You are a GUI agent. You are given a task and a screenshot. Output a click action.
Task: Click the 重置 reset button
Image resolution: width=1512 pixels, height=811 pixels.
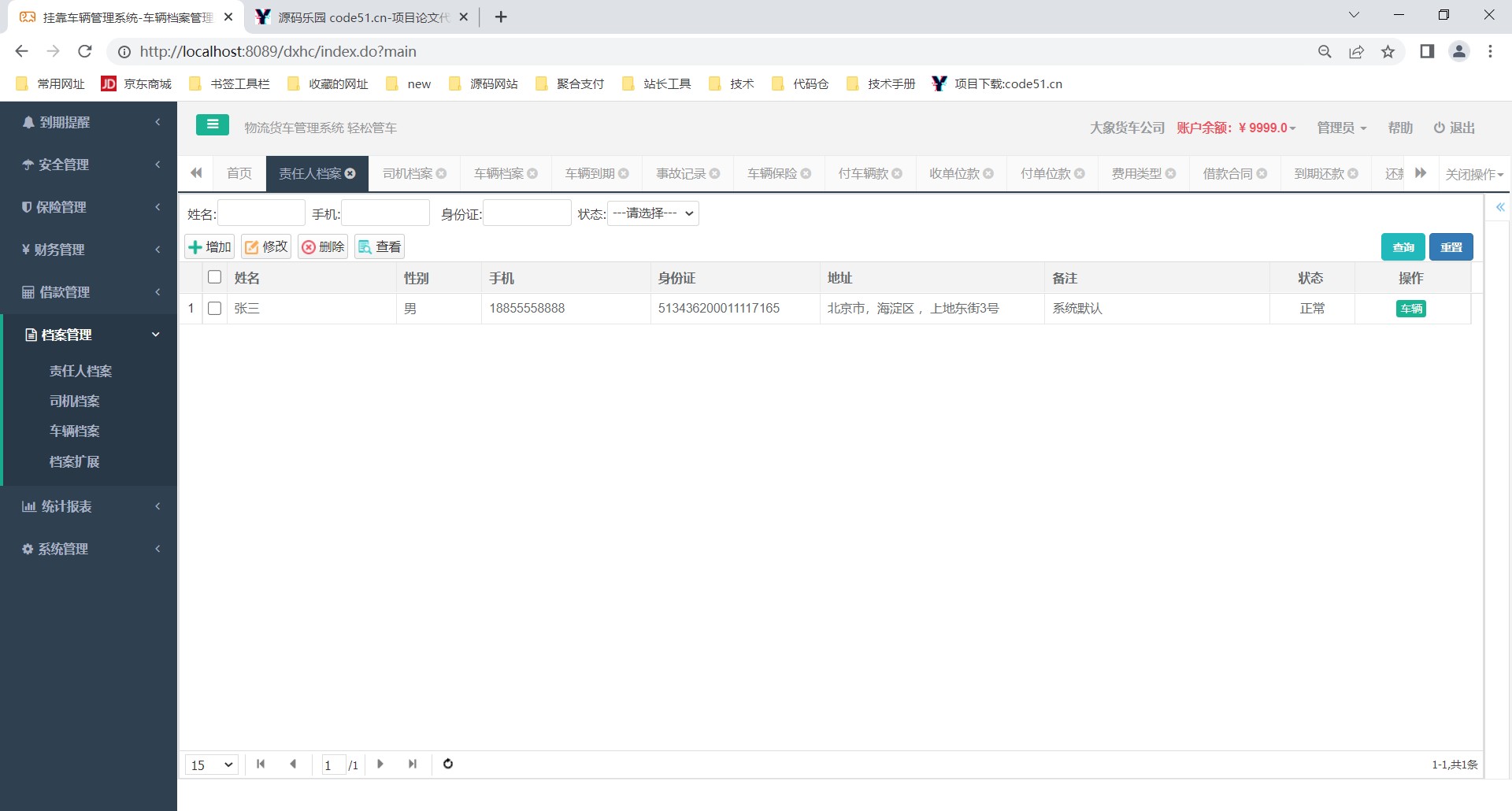(x=1451, y=247)
